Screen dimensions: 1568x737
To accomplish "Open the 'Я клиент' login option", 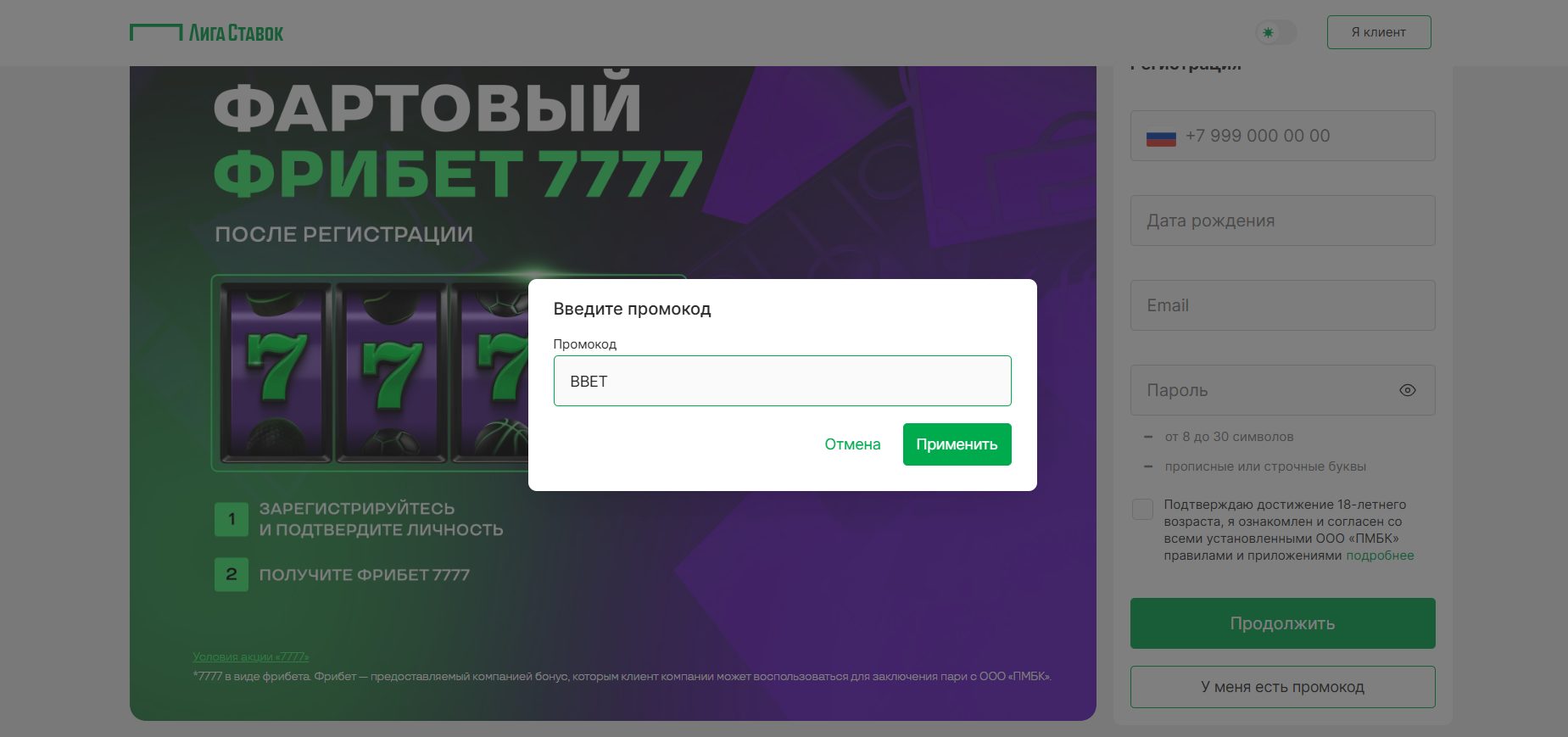I will tap(1377, 31).
